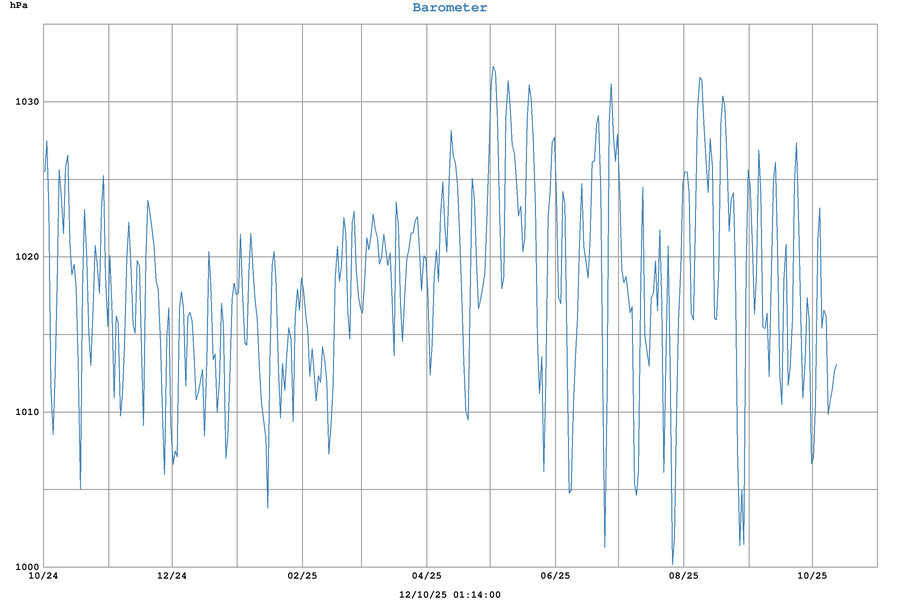900x600 pixels.
Task: Select the 10/25 x-axis date label
Action: tap(811, 577)
